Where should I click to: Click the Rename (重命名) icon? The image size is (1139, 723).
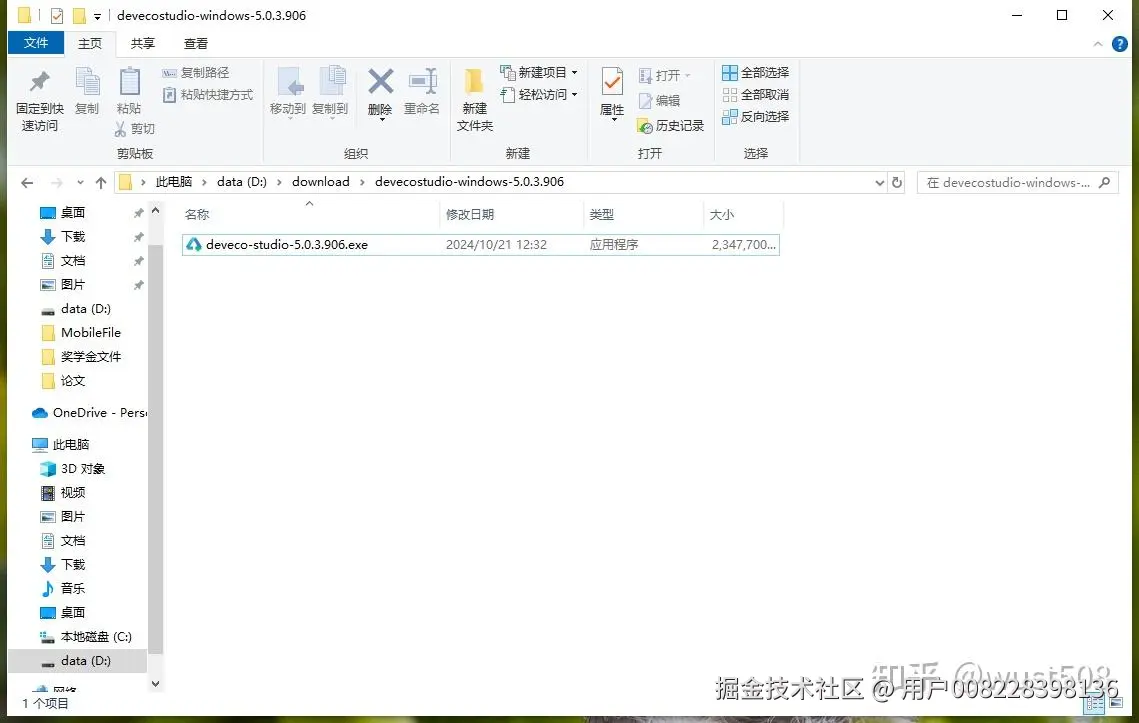tap(423, 81)
